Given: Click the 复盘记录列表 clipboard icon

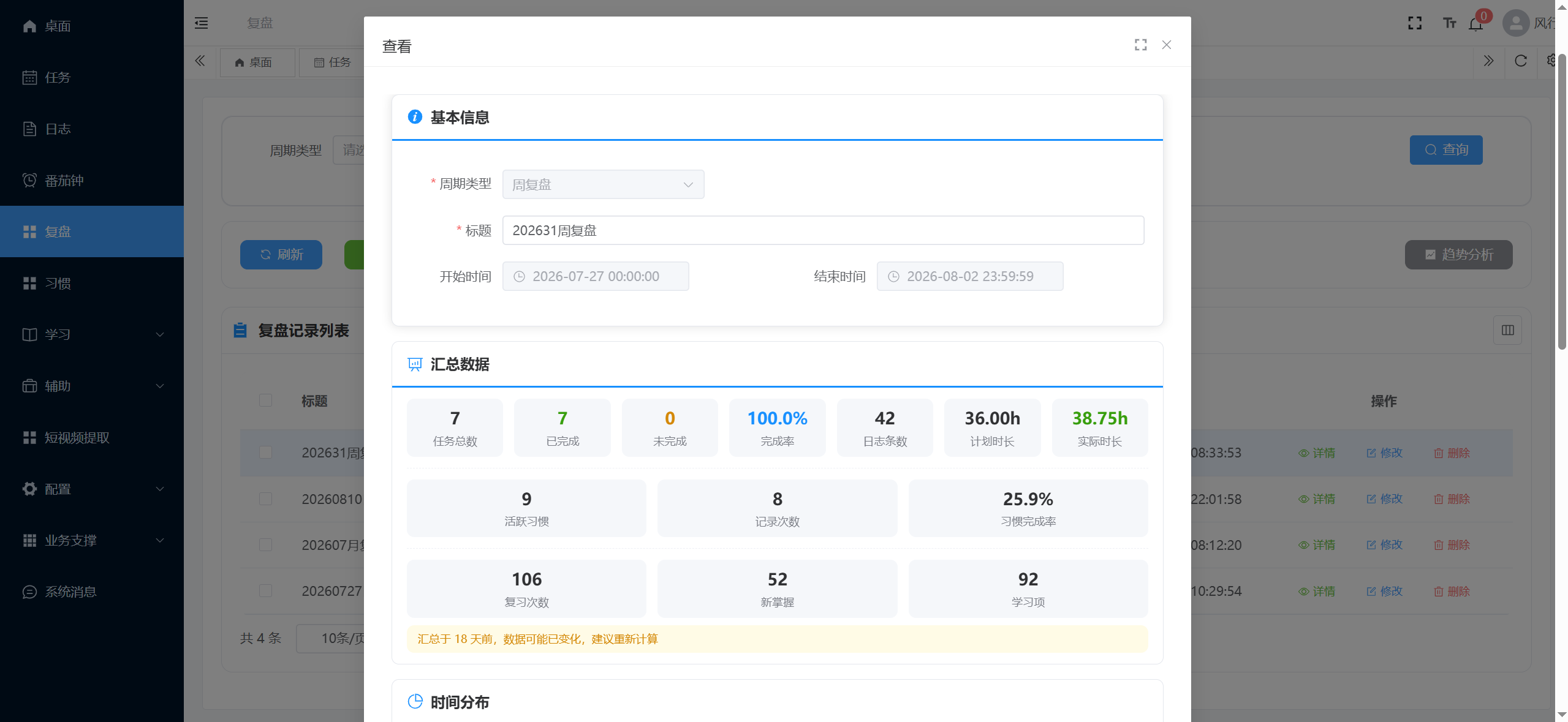Looking at the screenshot, I should 240,330.
